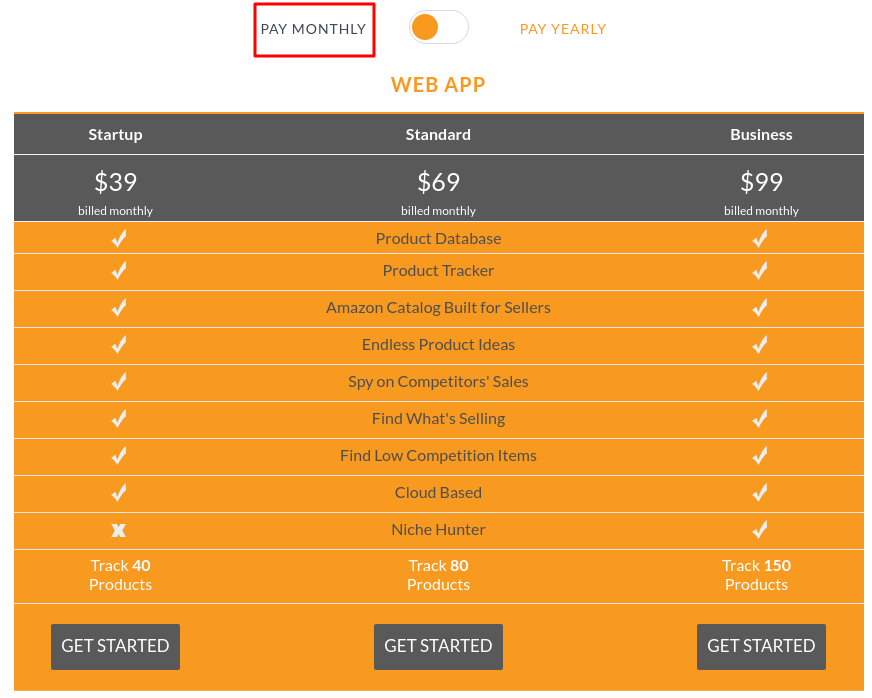This screenshot has height=698, width=872.
Task: Click the Business checkmark for Niche Hunter
Action: point(760,530)
